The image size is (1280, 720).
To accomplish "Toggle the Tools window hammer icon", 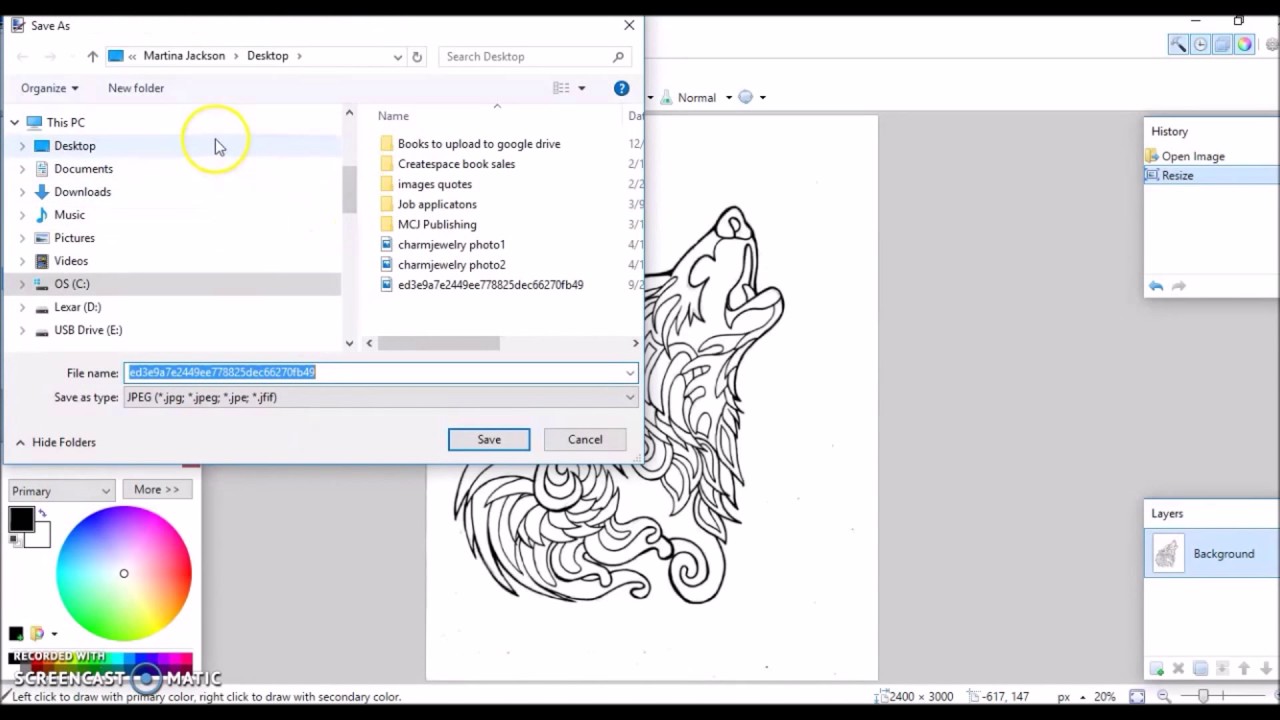I will pyautogui.click(x=1178, y=44).
